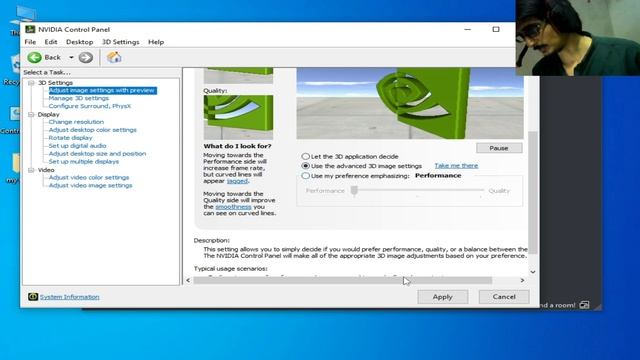This screenshot has height=360, width=640.
Task: Open the System Information link
Action: click(x=69, y=297)
